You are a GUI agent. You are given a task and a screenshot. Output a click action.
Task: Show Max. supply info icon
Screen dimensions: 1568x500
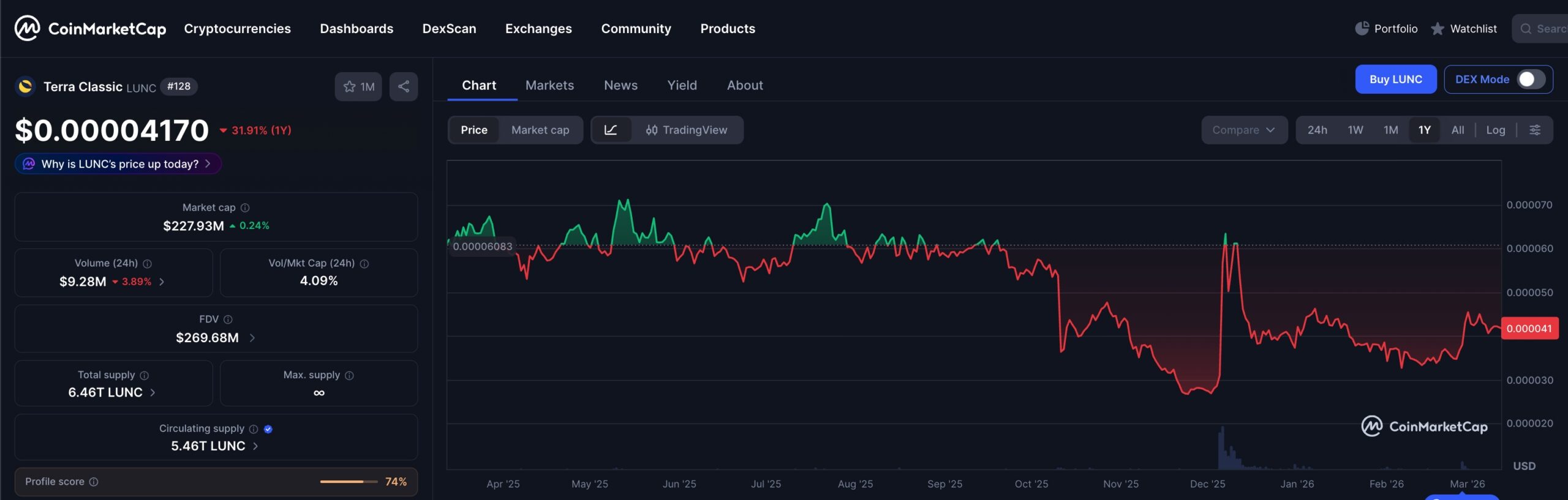349,375
